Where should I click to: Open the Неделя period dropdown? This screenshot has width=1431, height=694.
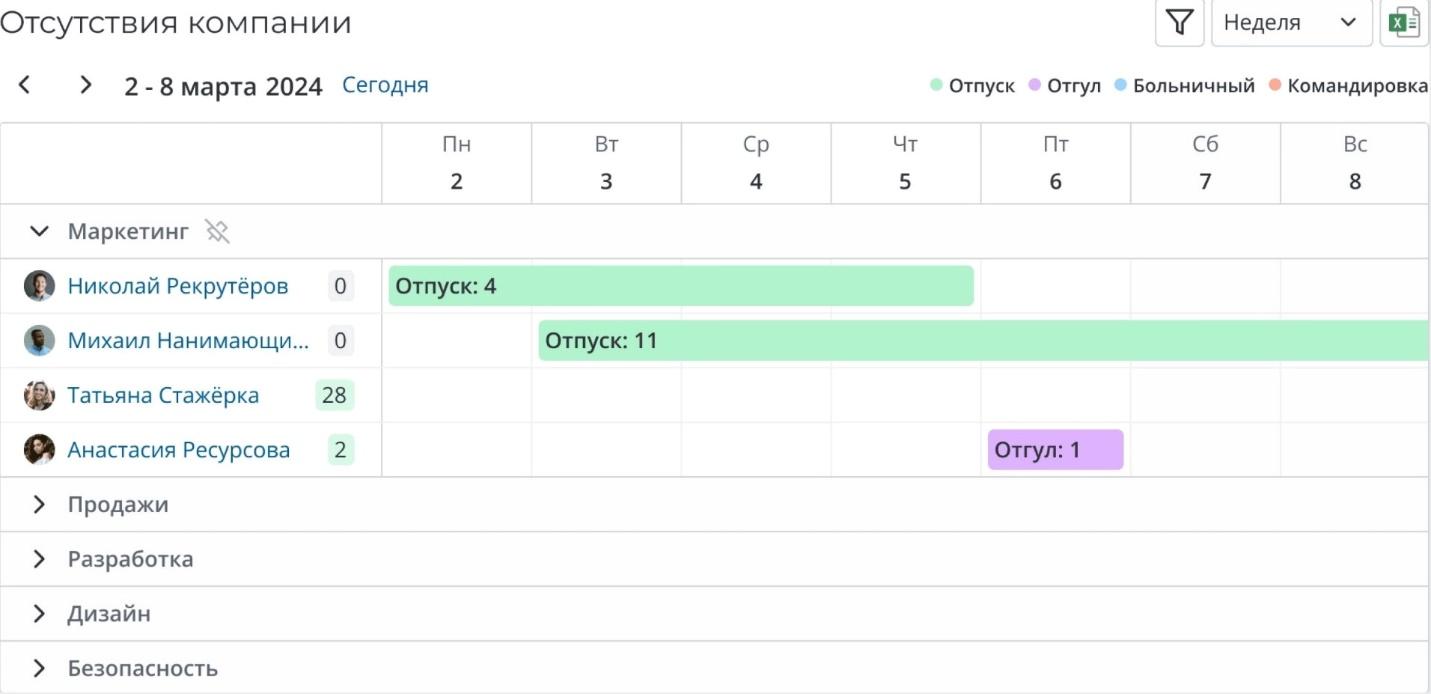[1290, 23]
